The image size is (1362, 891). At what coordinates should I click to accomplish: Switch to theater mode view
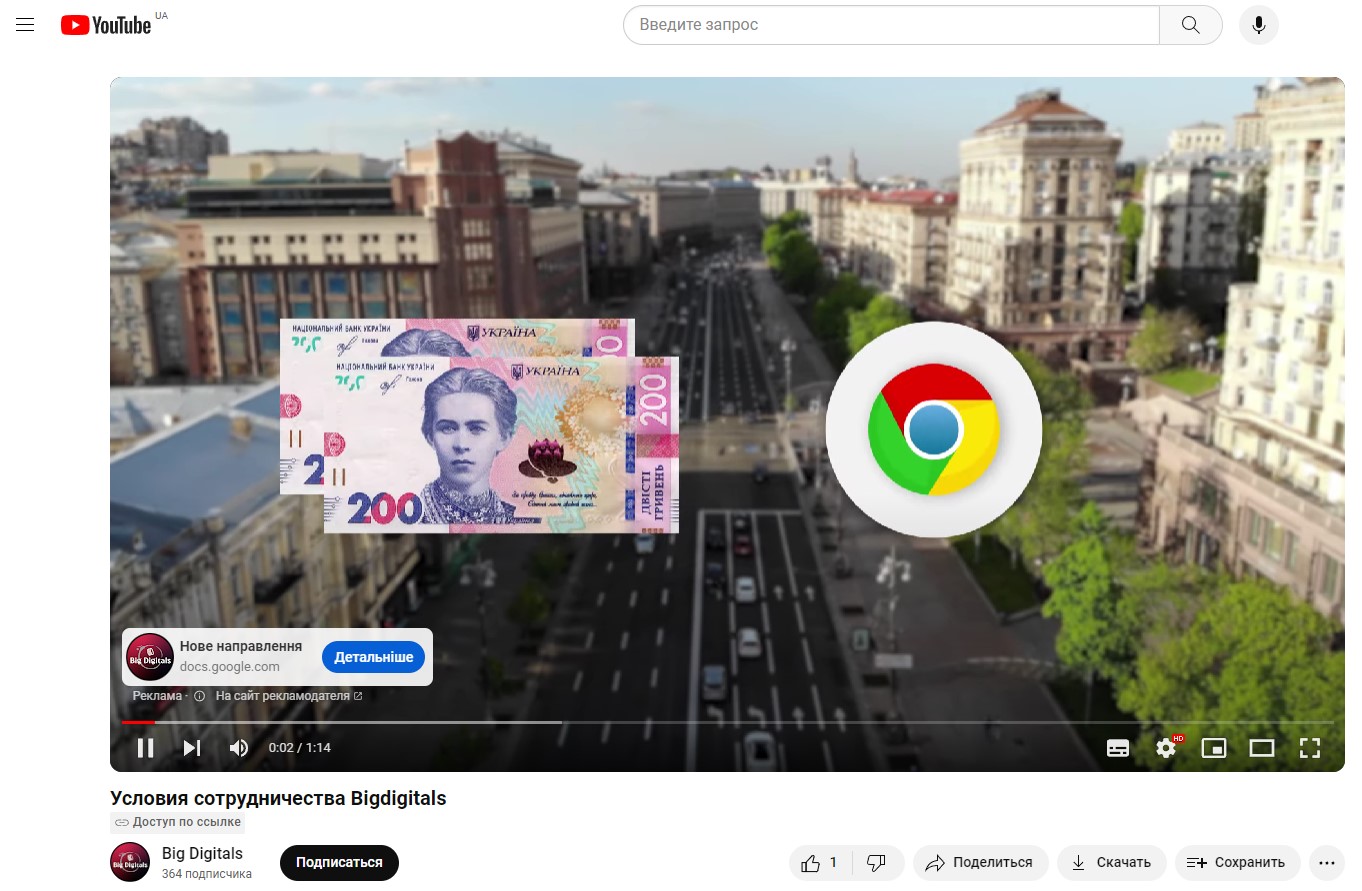click(x=1262, y=748)
